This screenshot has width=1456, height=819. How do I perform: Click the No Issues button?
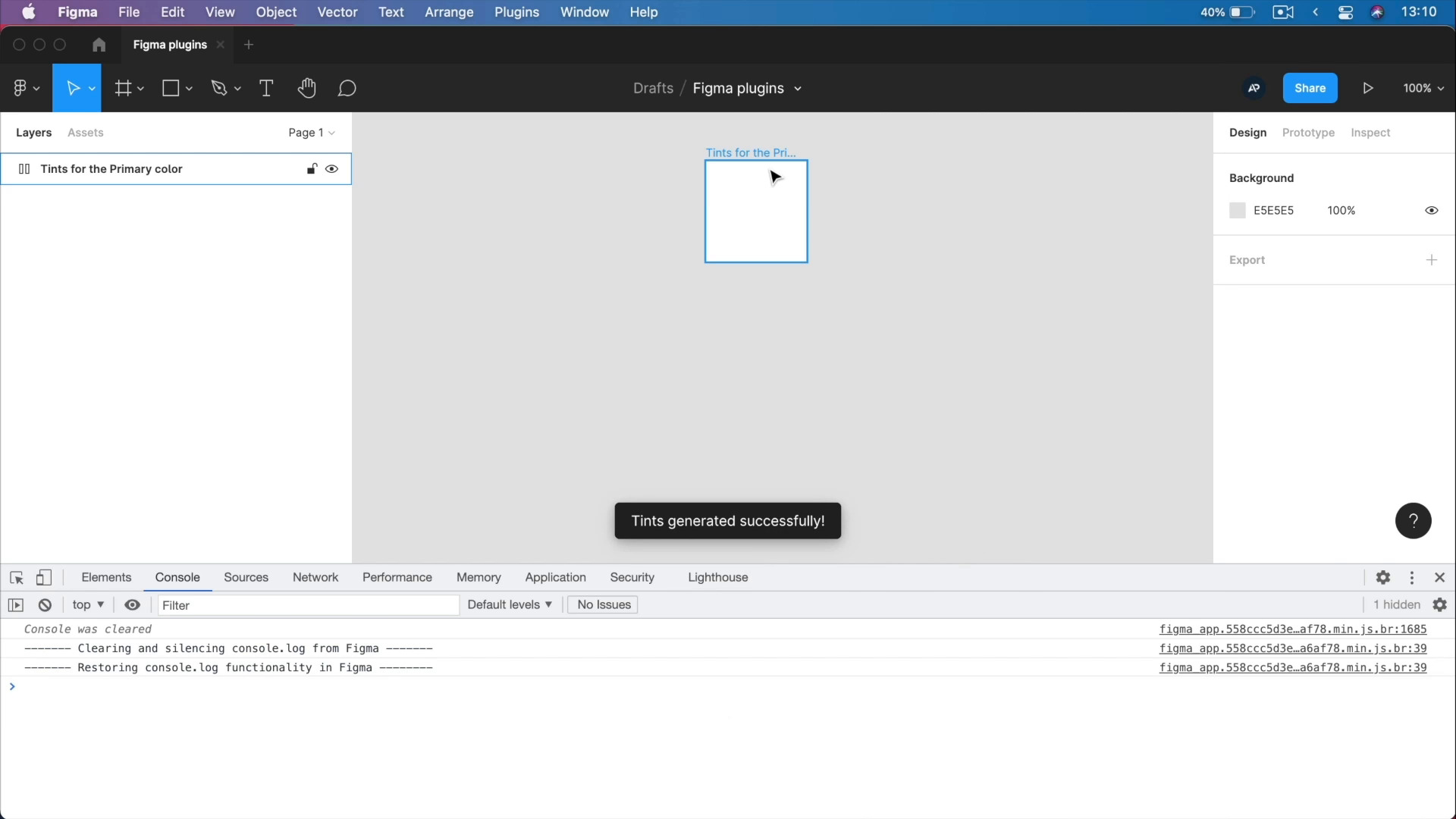(x=604, y=605)
